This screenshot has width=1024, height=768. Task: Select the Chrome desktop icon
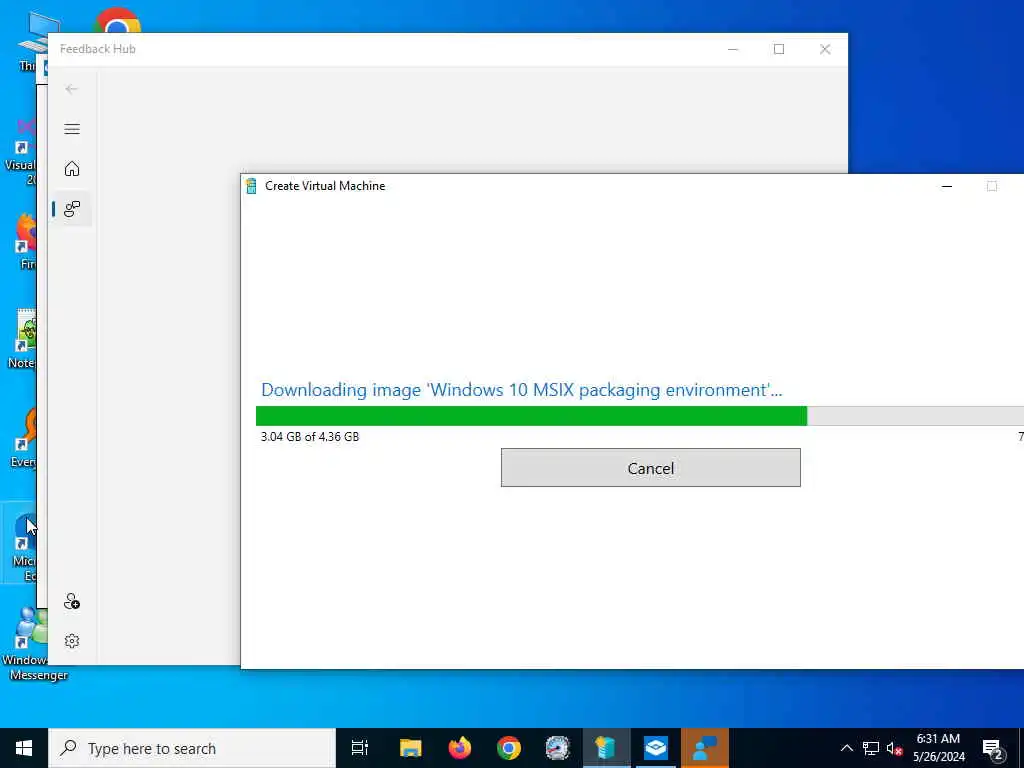[117, 21]
